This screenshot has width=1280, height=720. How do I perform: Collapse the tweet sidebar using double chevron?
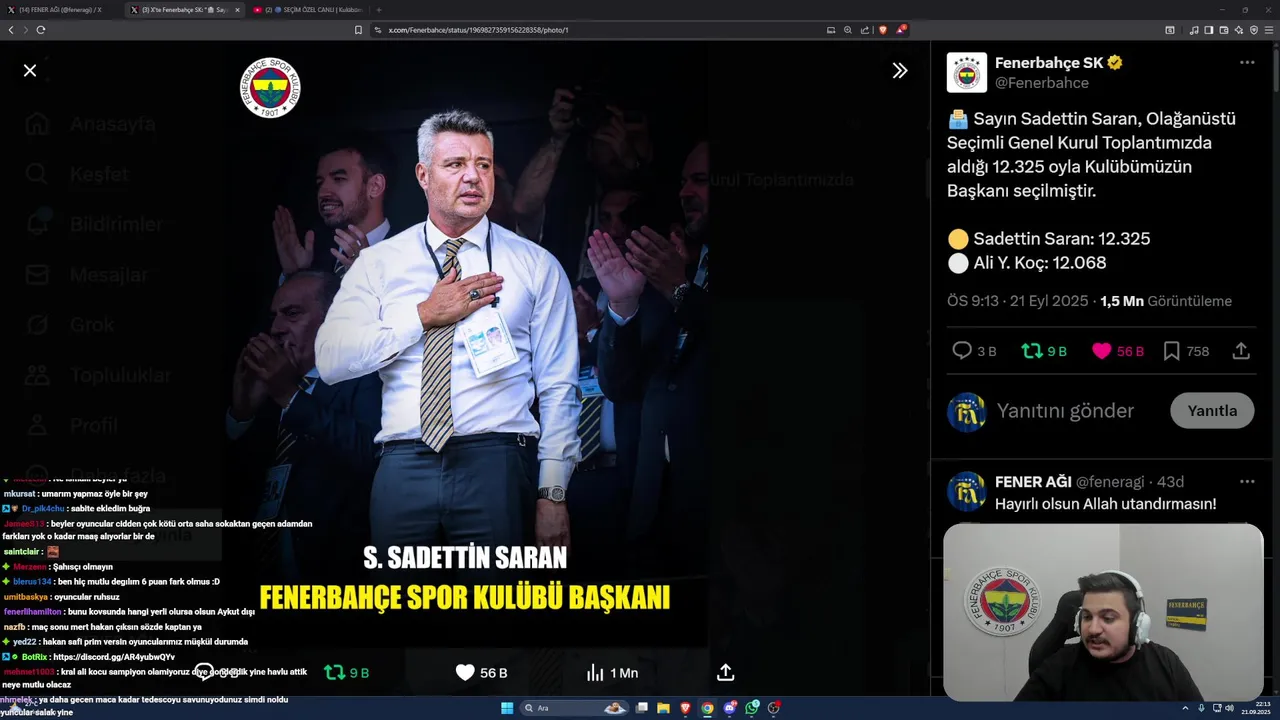tap(900, 70)
